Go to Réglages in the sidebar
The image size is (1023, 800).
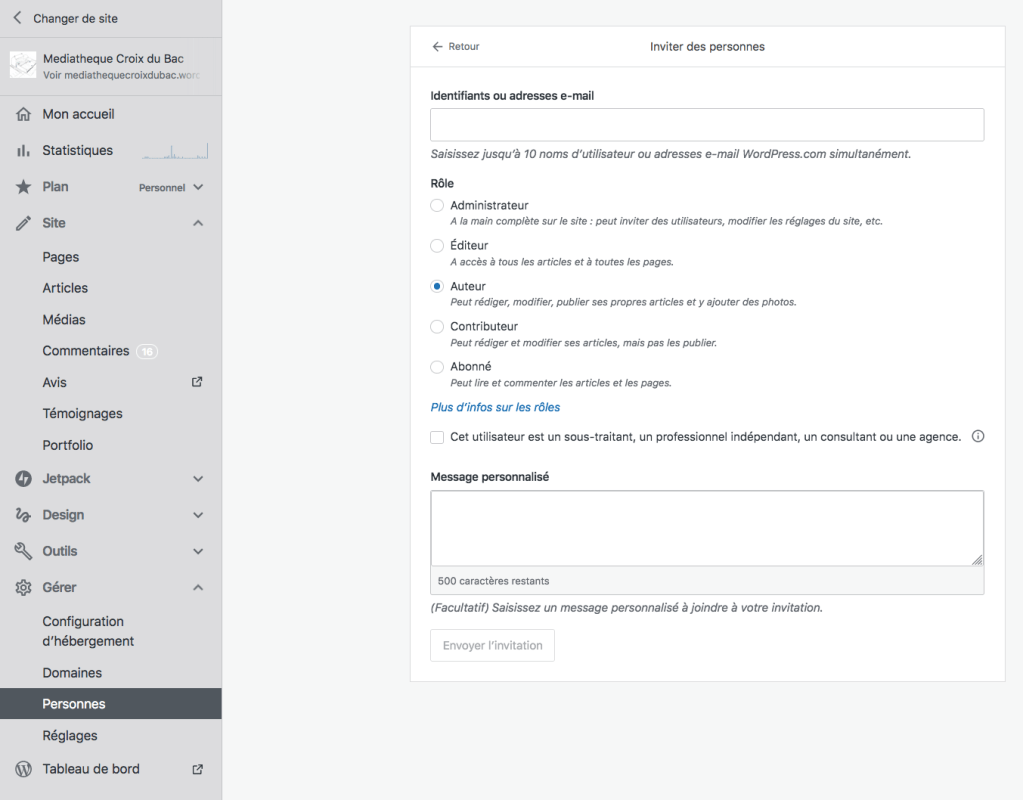coord(70,736)
